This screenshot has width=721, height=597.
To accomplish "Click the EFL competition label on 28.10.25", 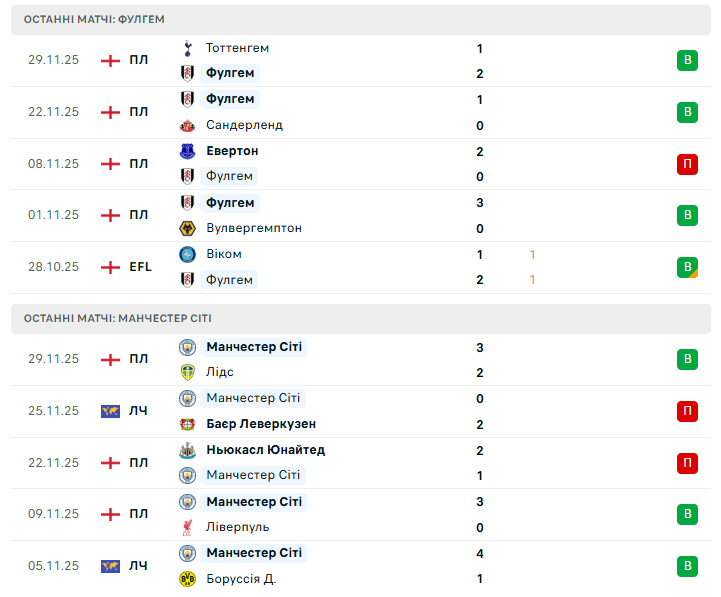I will pos(140,267).
